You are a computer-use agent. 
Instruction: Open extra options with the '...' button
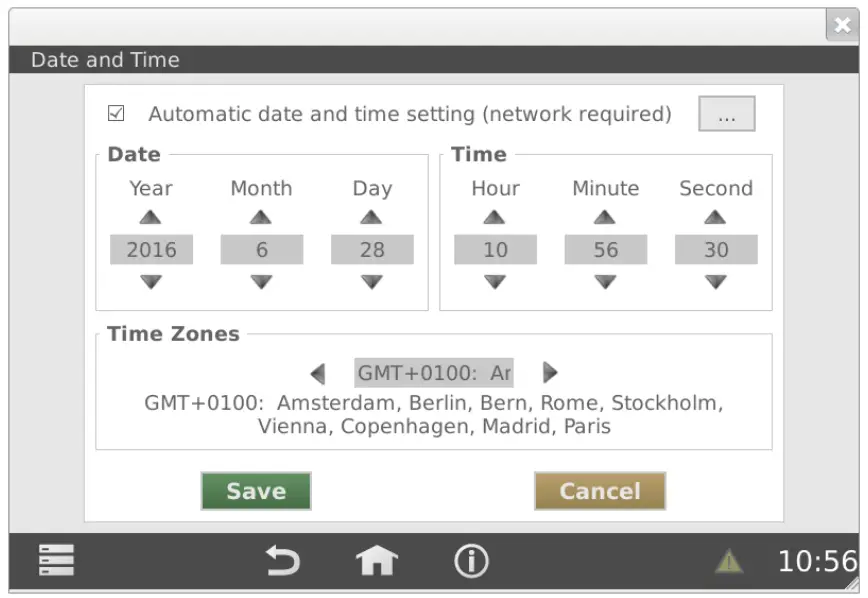727,113
